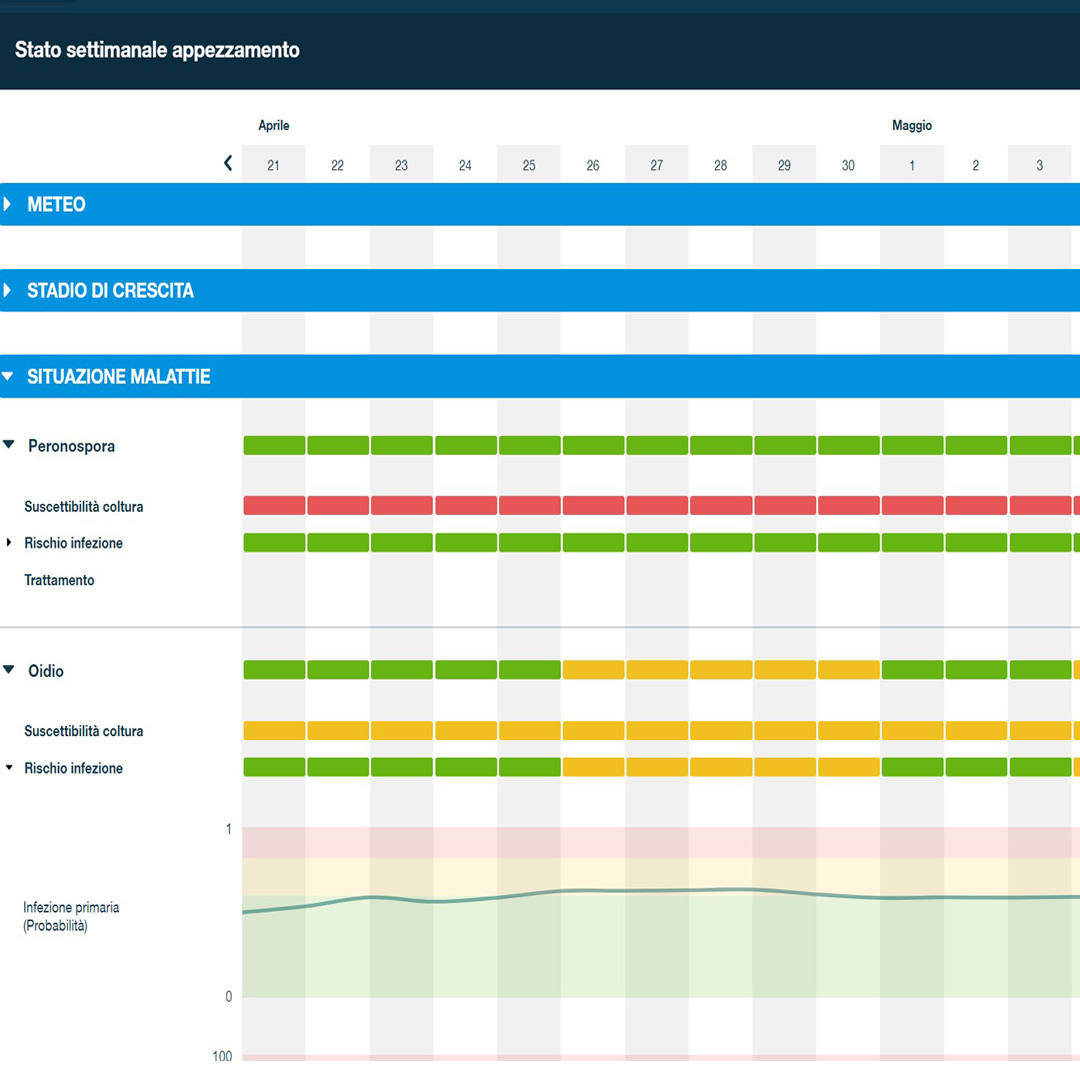Click Peronospora Rischio infezione green bar for May 2

coord(976,543)
